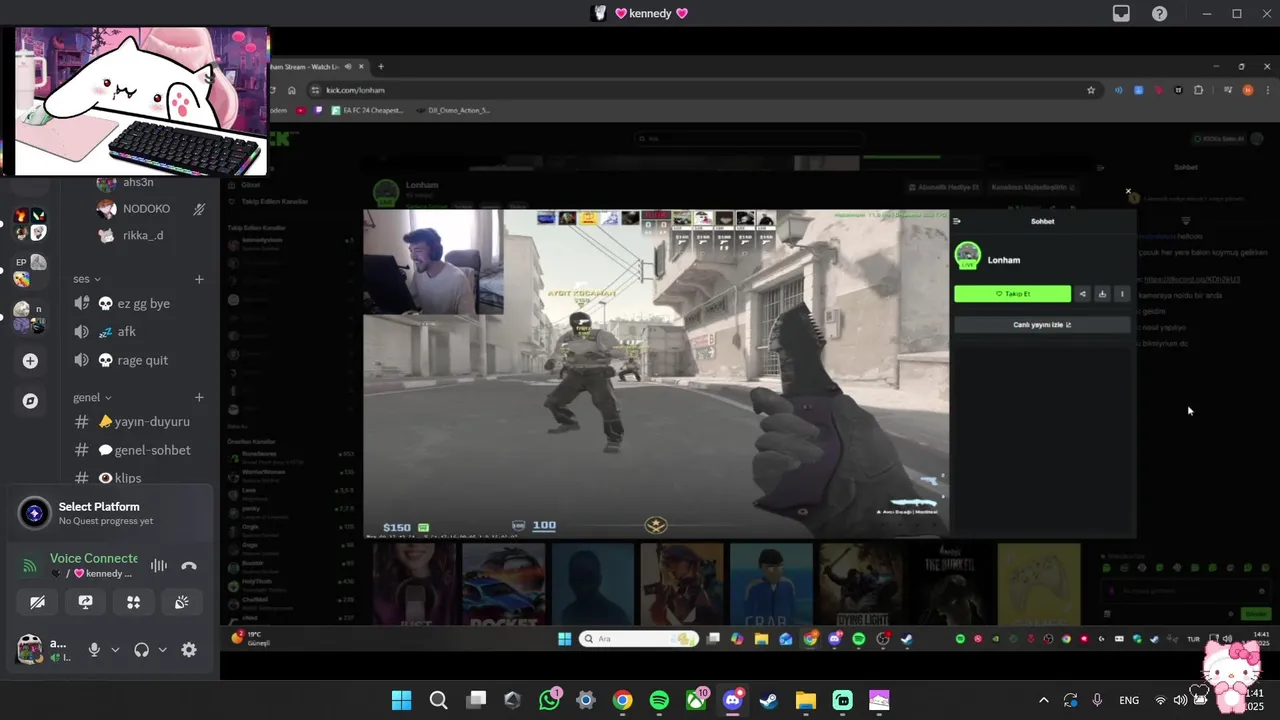Open Windows taskbar search
Viewport: 1280px width, 720px height.
tap(438, 700)
